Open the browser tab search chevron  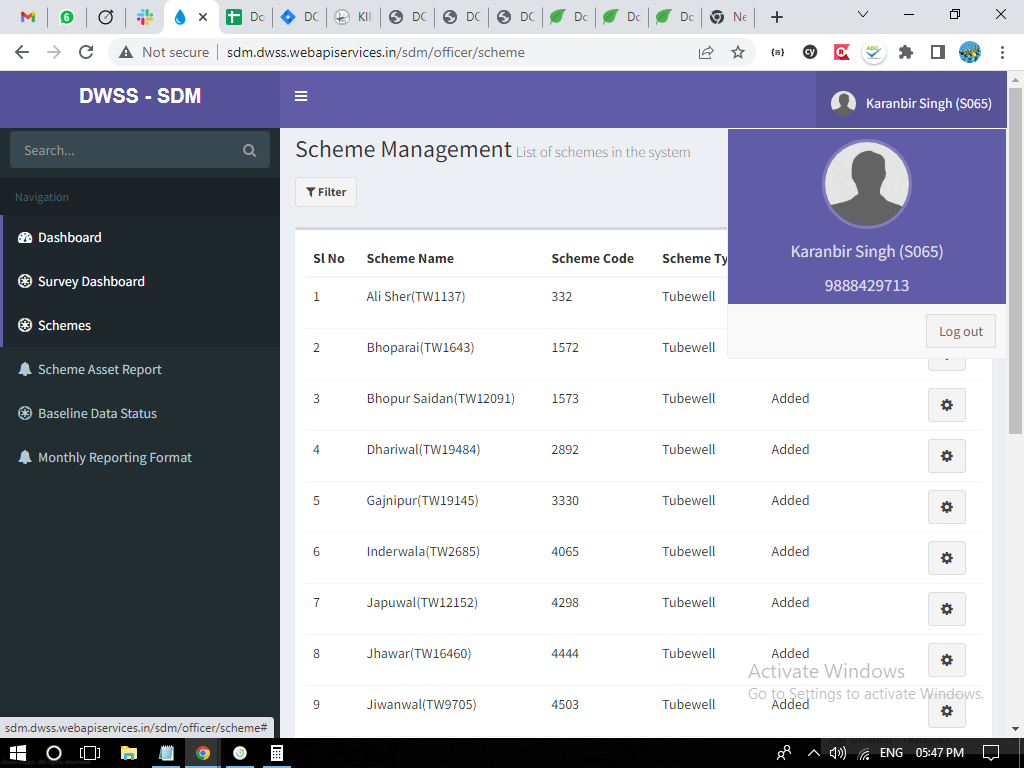864,16
